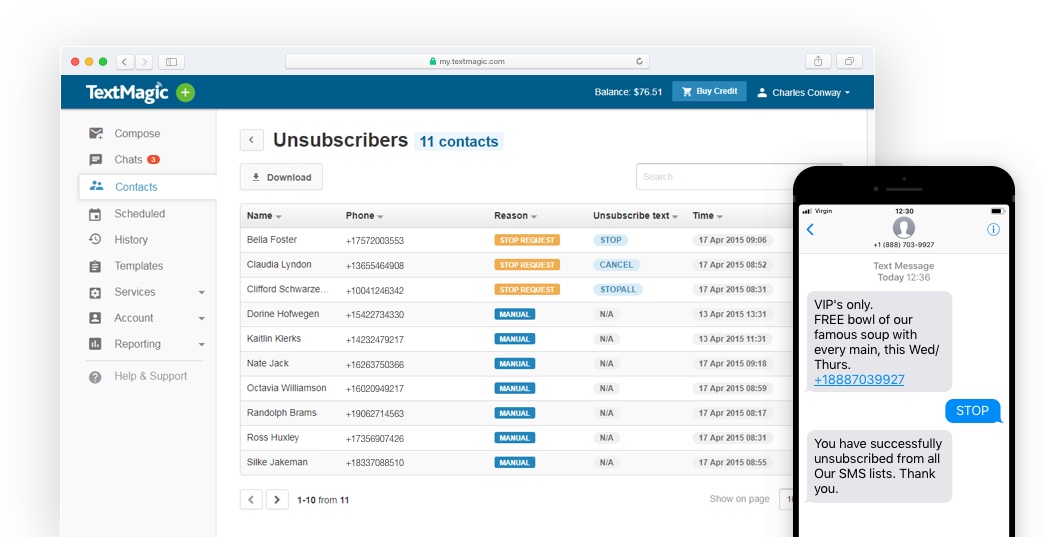The image size is (1045, 537).
Task: Click time 17 Apr 2015 08:55
Action: [x=732, y=462]
